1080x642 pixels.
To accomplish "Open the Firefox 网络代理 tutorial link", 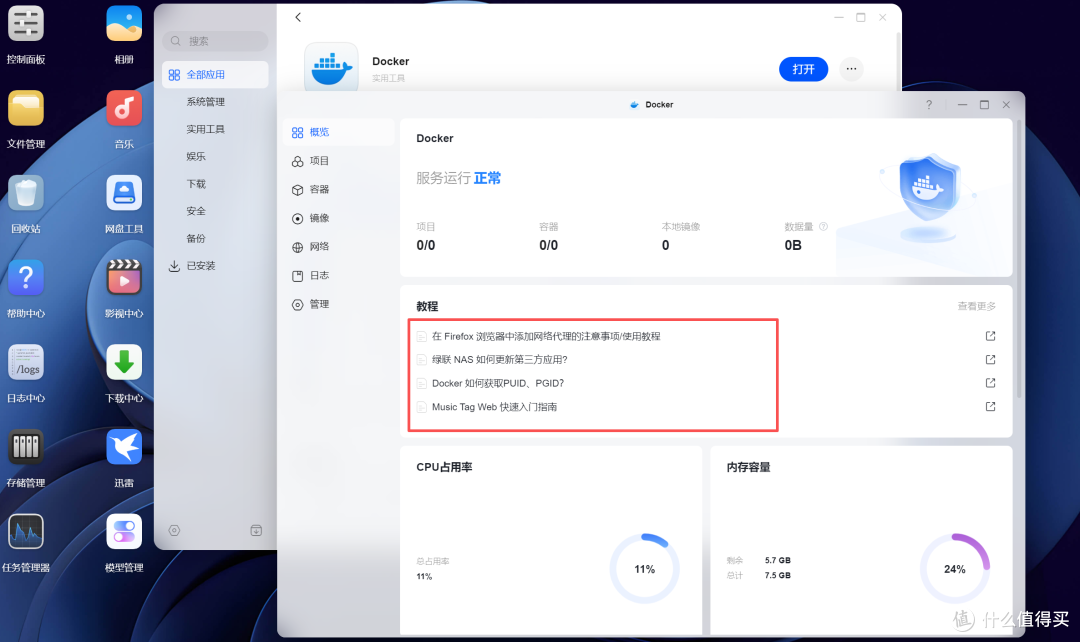I will (x=546, y=336).
